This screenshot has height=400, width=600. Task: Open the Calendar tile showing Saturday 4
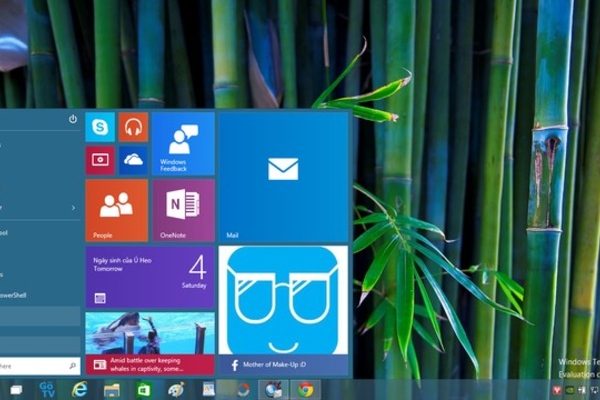coord(150,277)
